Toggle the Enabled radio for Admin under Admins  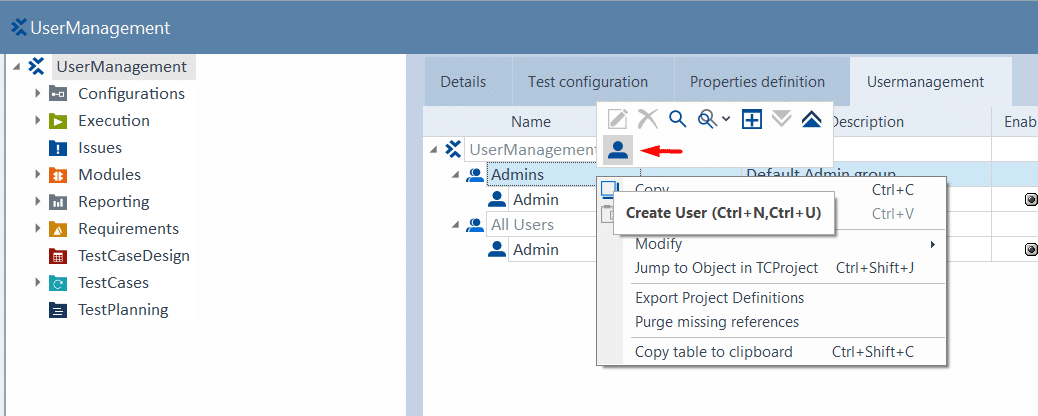click(x=1030, y=200)
